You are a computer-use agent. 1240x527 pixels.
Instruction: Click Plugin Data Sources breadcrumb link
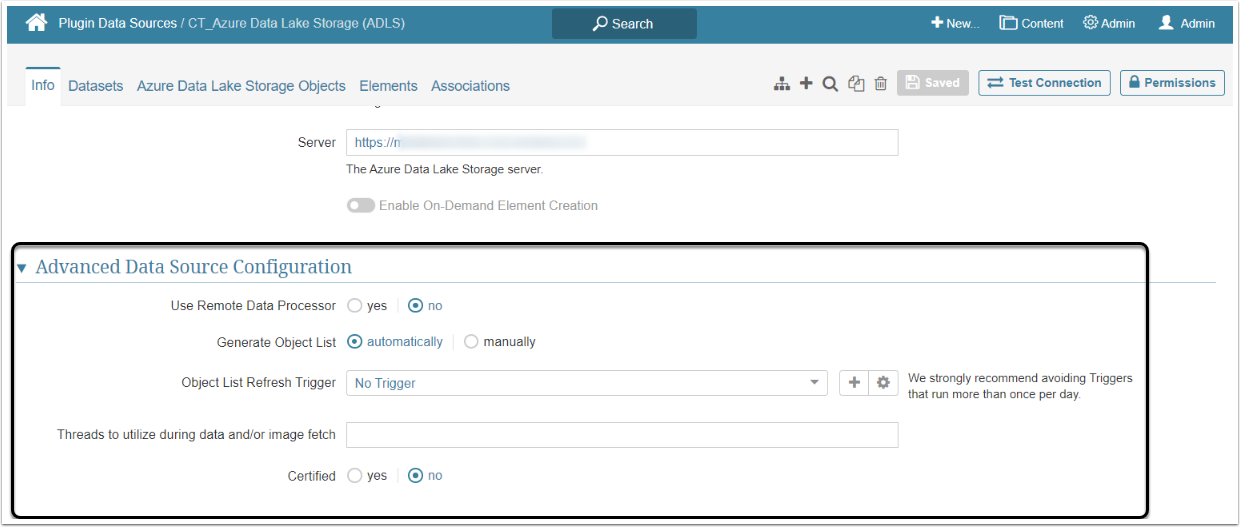[117, 23]
